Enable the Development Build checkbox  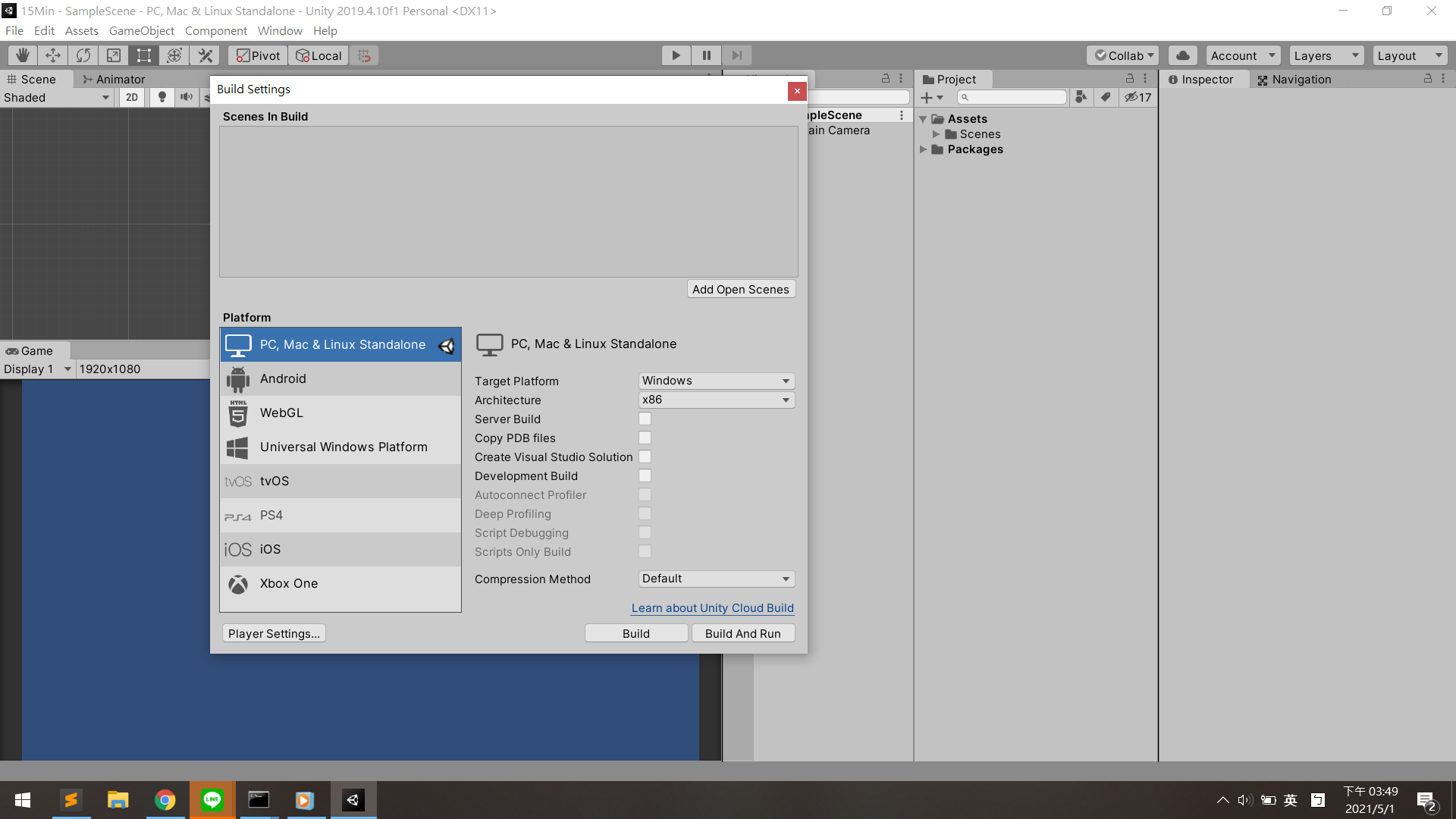645,475
